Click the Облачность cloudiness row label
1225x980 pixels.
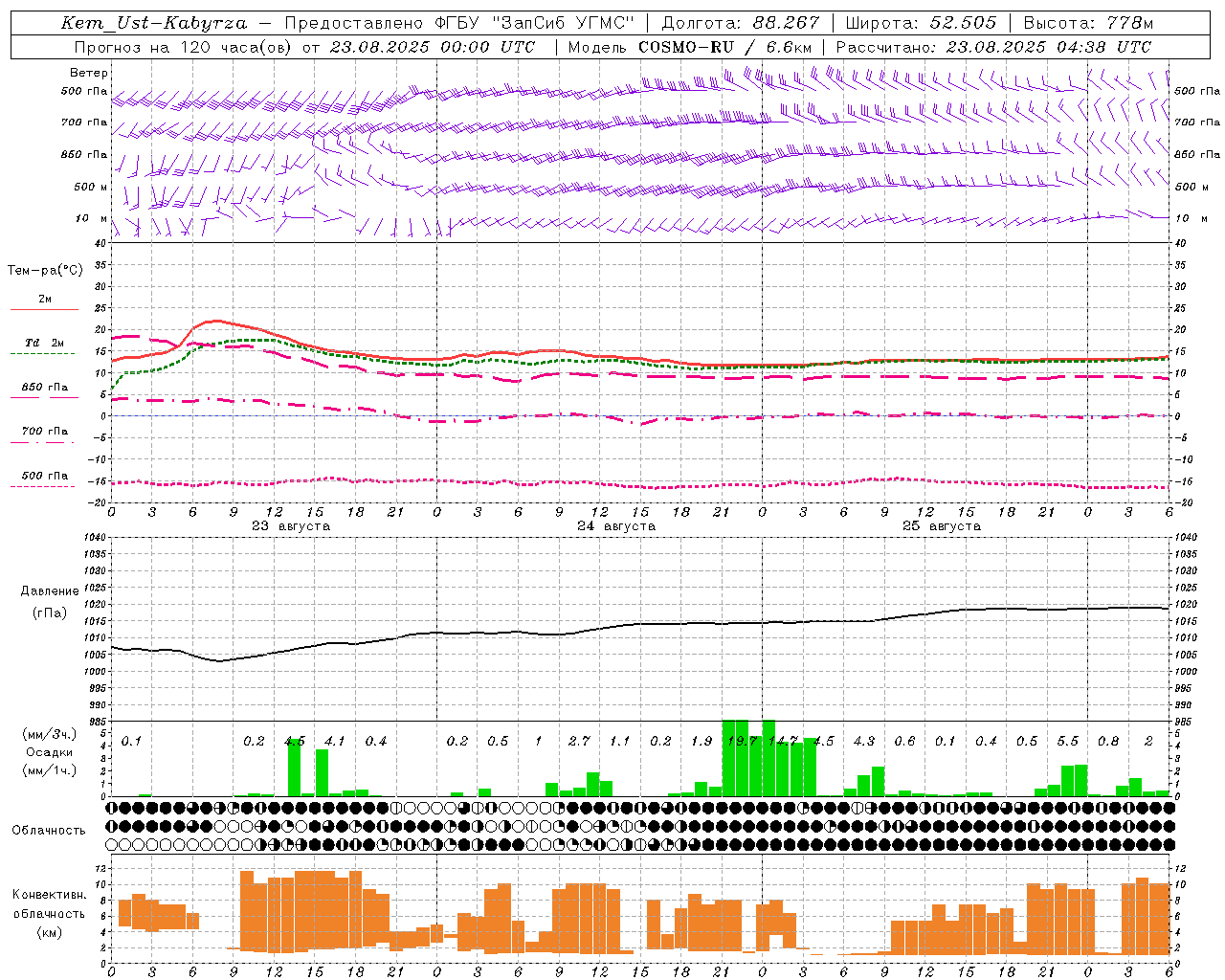(x=49, y=830)
